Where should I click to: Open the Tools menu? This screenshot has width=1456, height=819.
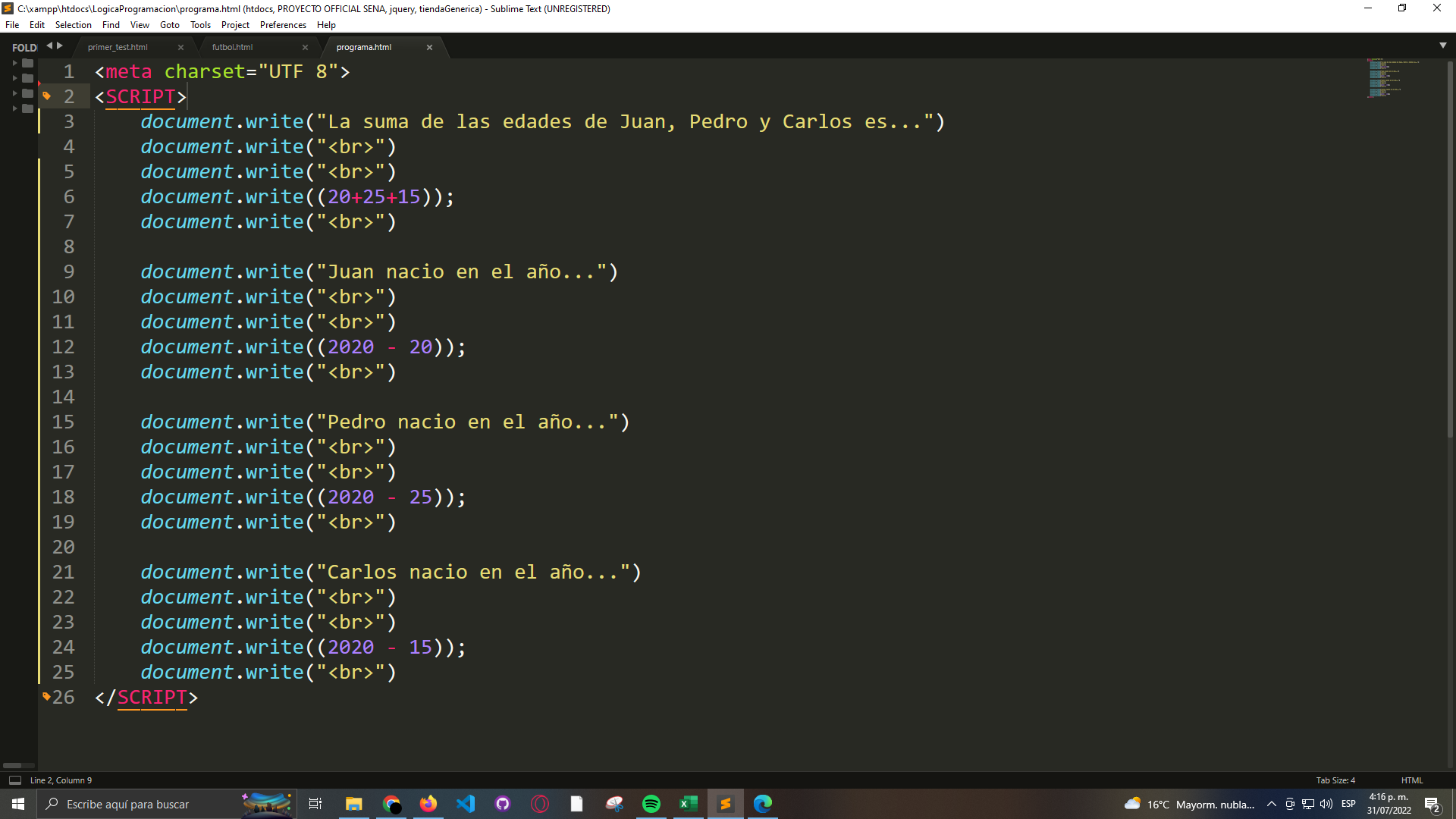(x=200, y=25)
